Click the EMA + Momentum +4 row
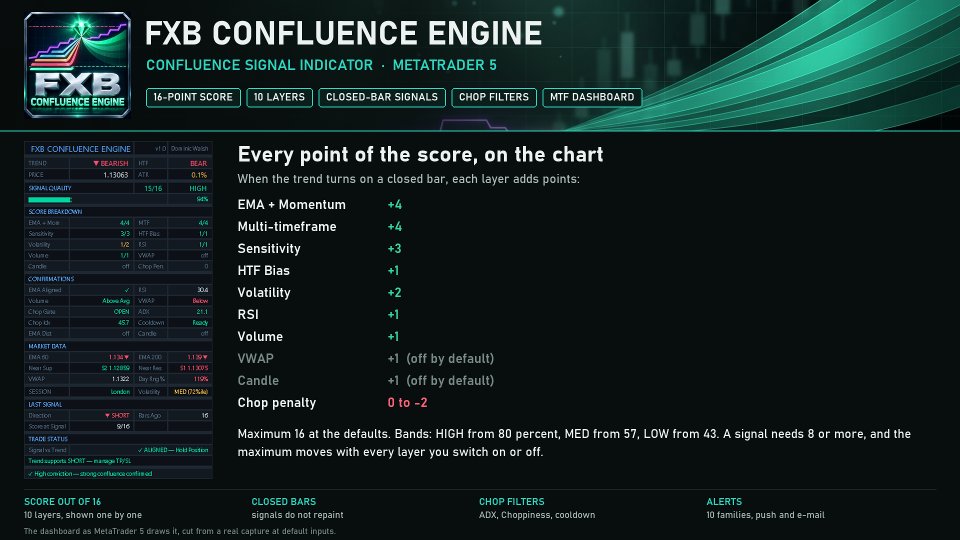Viewport: 960px width, 540px height. [x=320, y=205]
